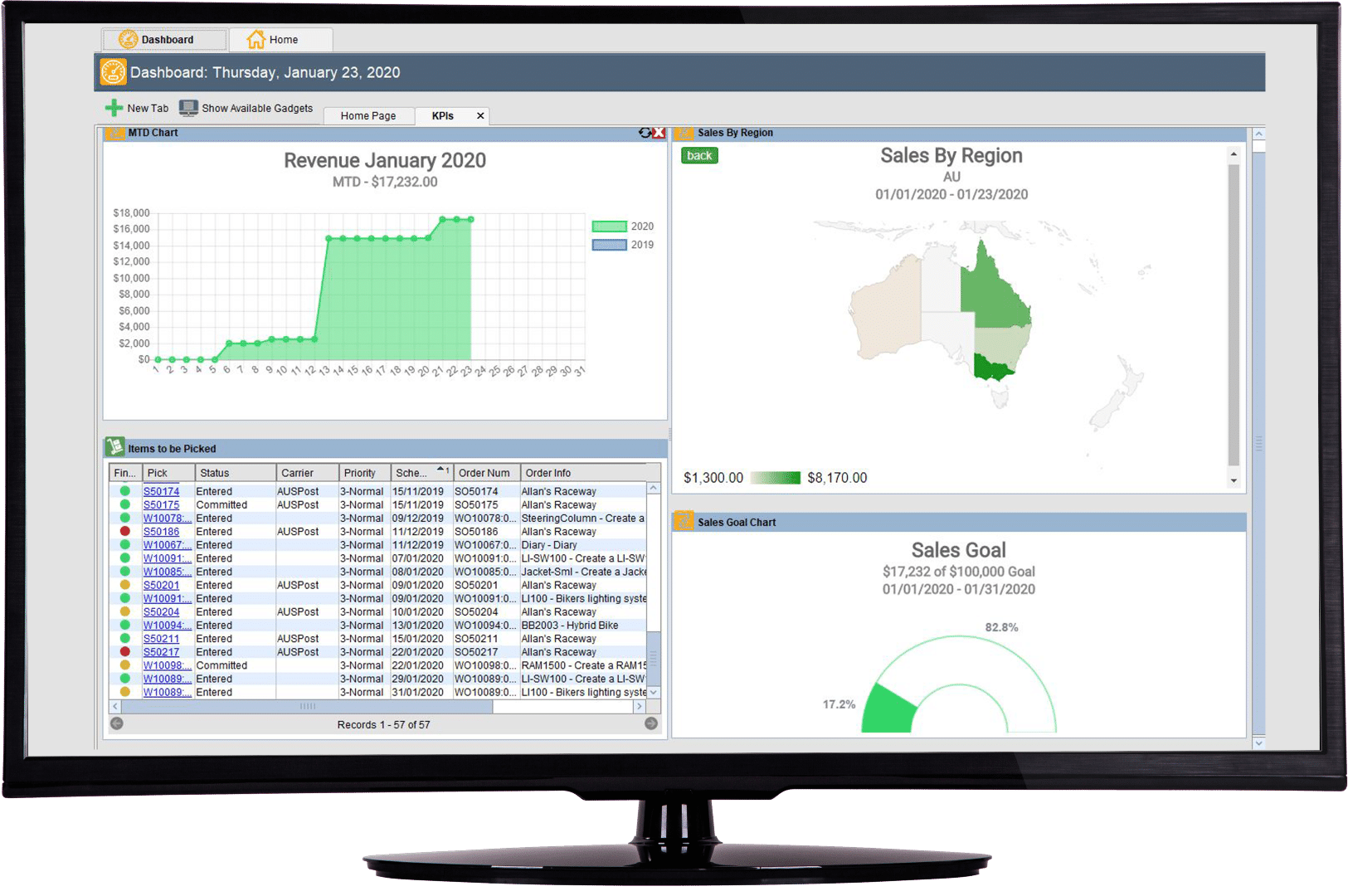The image size is (1348, 896).
Task: Close the KPIs tab
Action: [480, 116]
